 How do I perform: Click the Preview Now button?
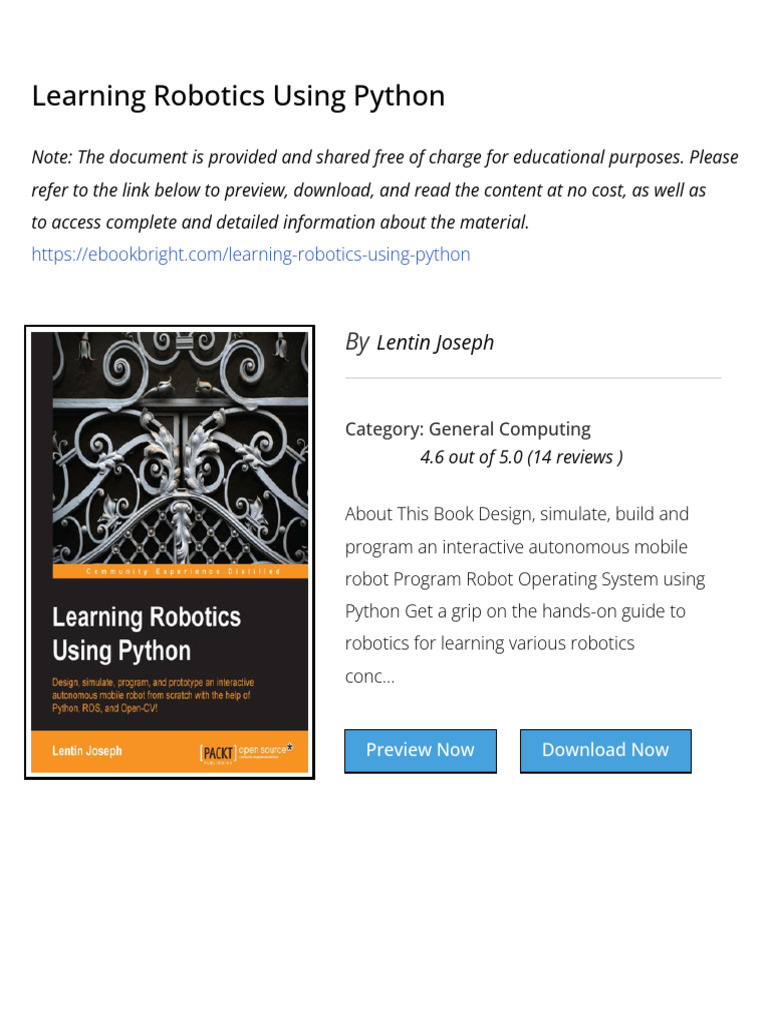pos(421,751)
